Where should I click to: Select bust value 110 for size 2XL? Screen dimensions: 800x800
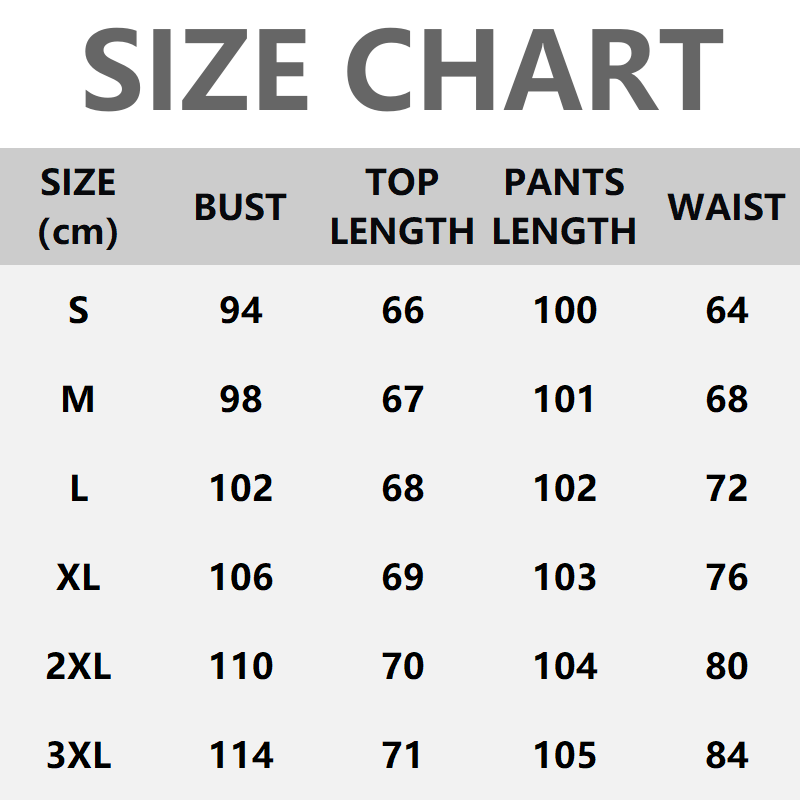[x=241, y=667]
